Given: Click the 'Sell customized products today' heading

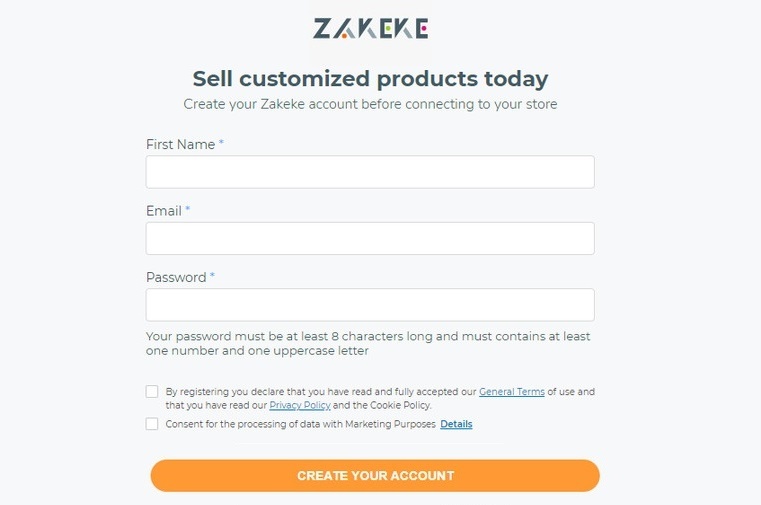Looking at the screenshot, I should pyautogui.click(x=370, y=79).
